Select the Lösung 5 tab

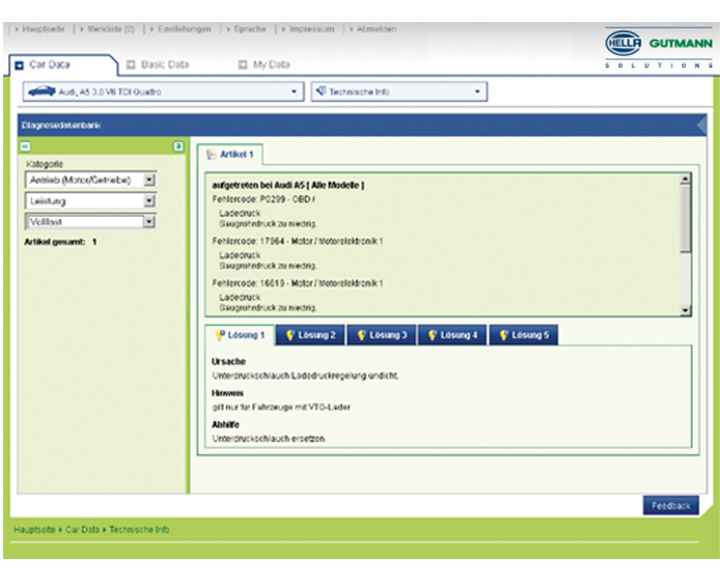[524, 336]
